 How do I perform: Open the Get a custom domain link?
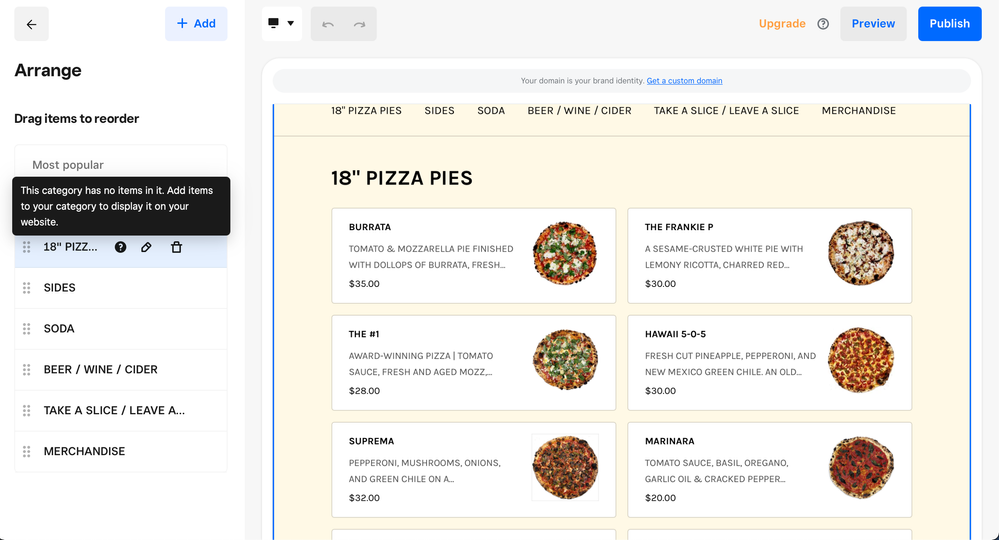(684, 81)
